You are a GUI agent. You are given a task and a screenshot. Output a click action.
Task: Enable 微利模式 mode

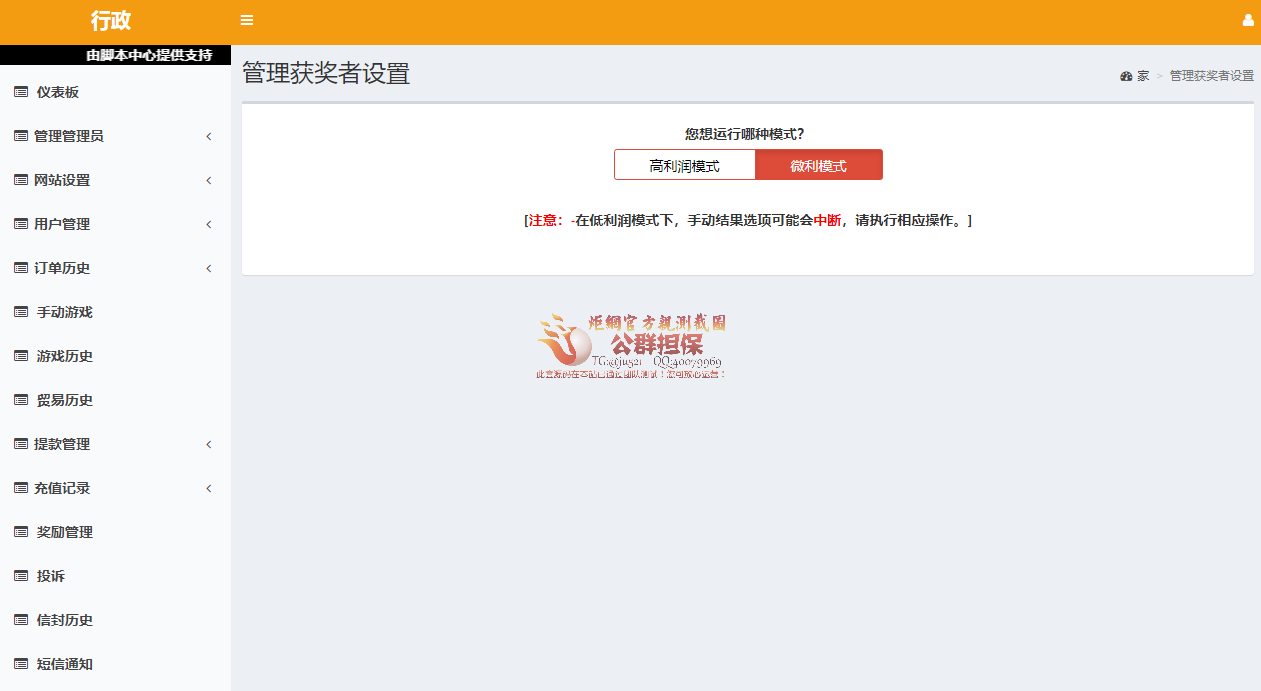[820, 164]
